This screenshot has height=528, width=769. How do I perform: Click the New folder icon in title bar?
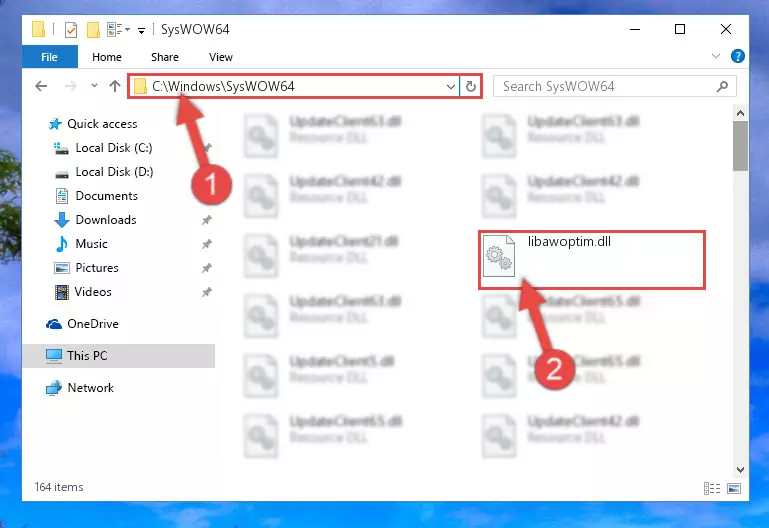[93, 30]
